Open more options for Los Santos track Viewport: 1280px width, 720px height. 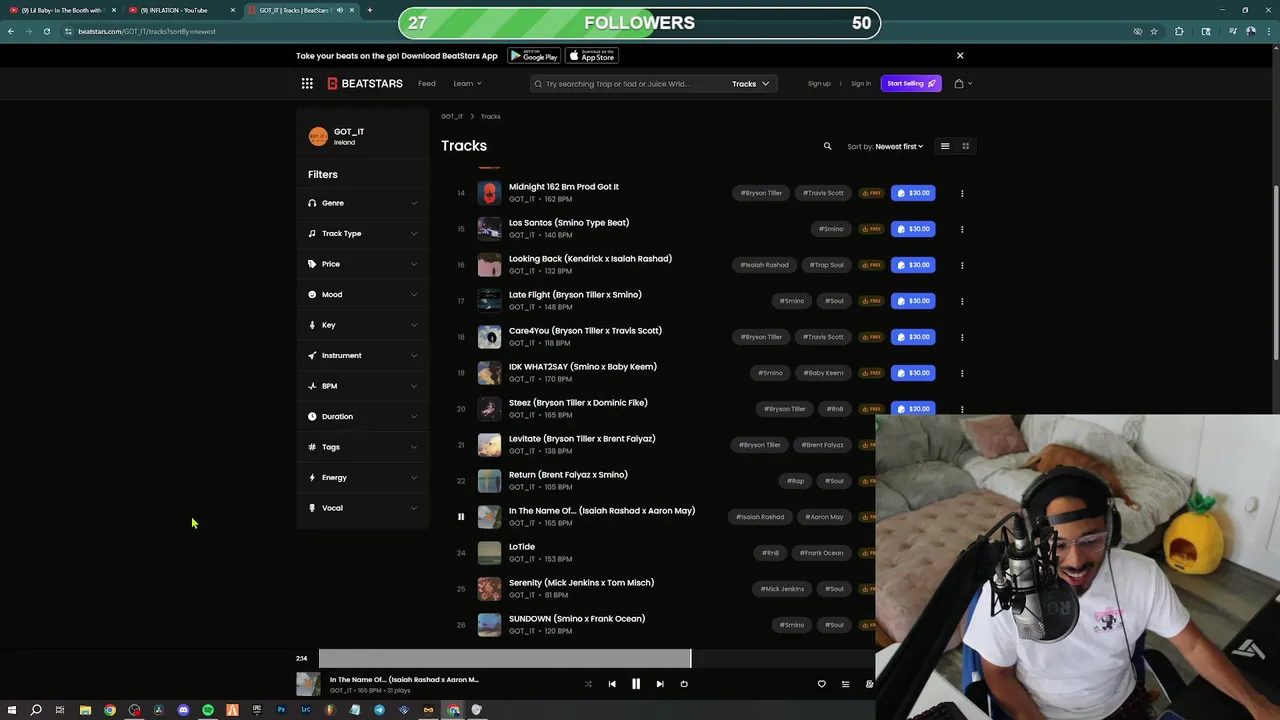(x=962, y=229)
